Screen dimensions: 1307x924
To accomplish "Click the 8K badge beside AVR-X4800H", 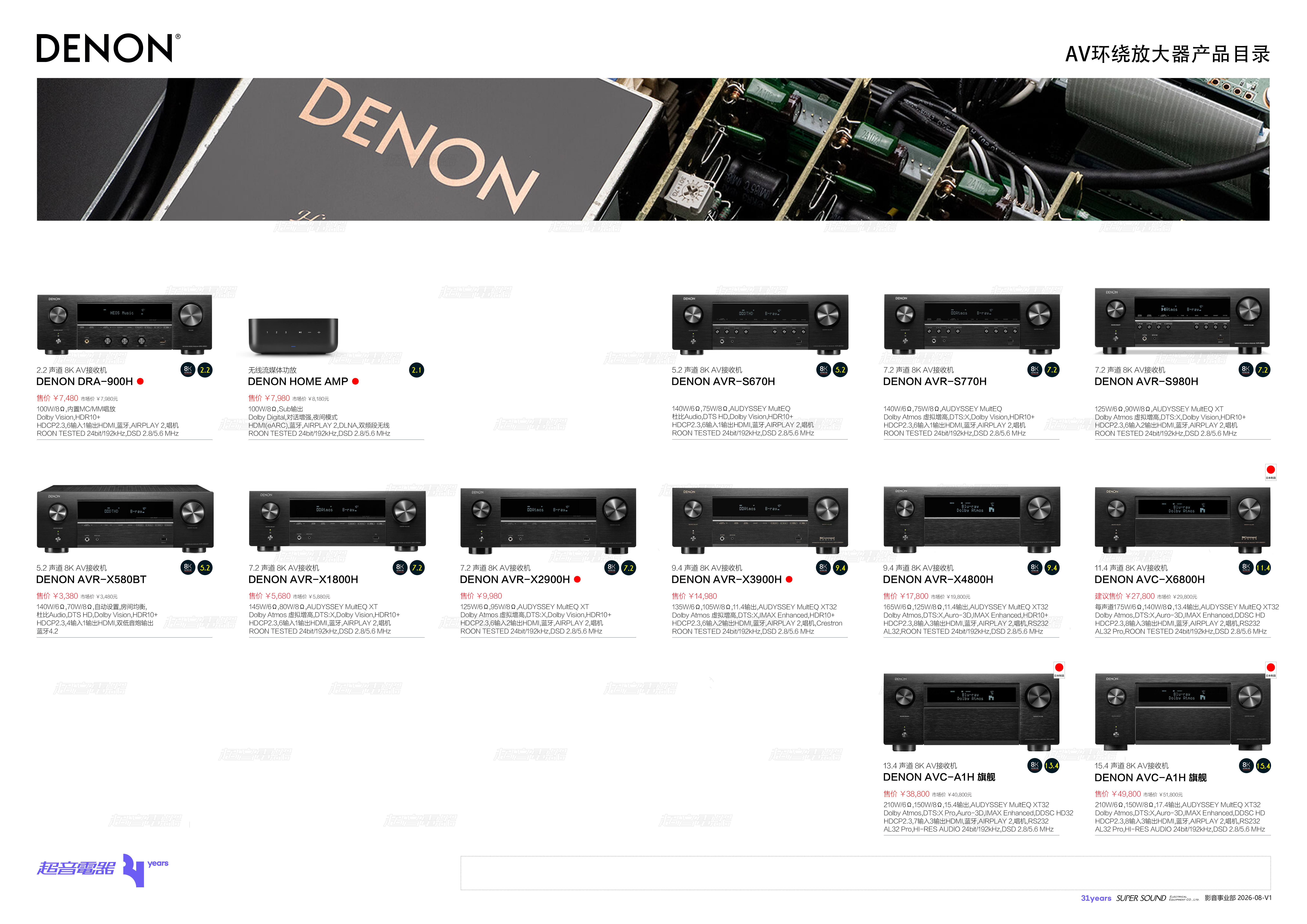I will (x=1035, y=568).
